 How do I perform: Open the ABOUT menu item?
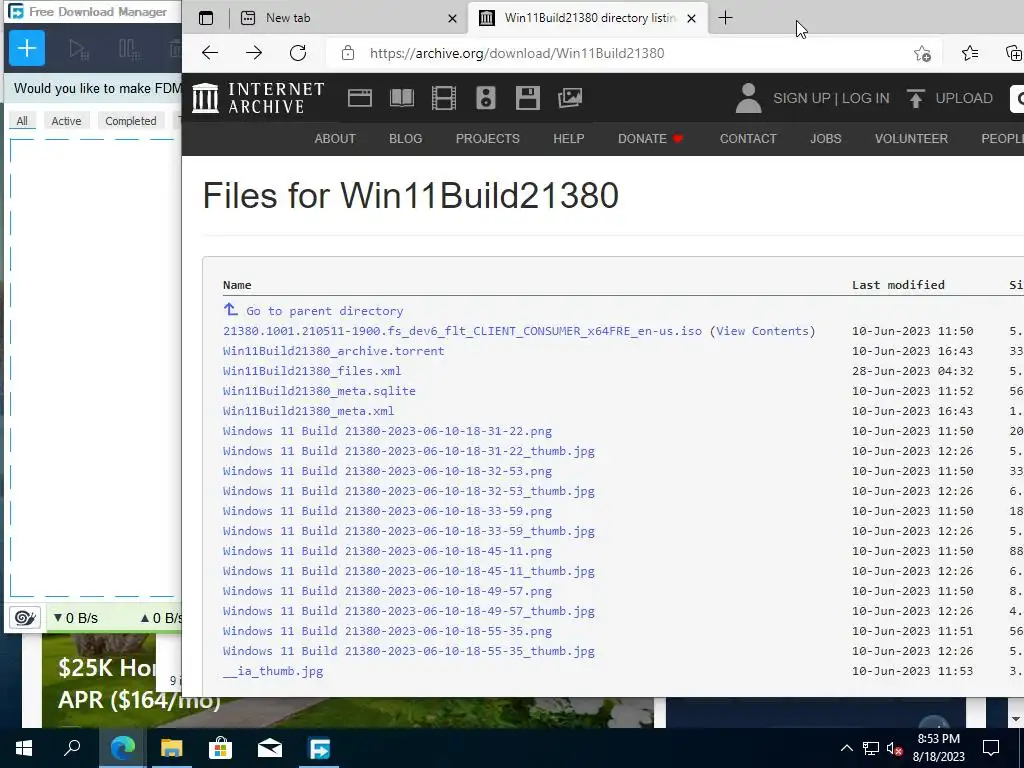(x=335, y=138)
